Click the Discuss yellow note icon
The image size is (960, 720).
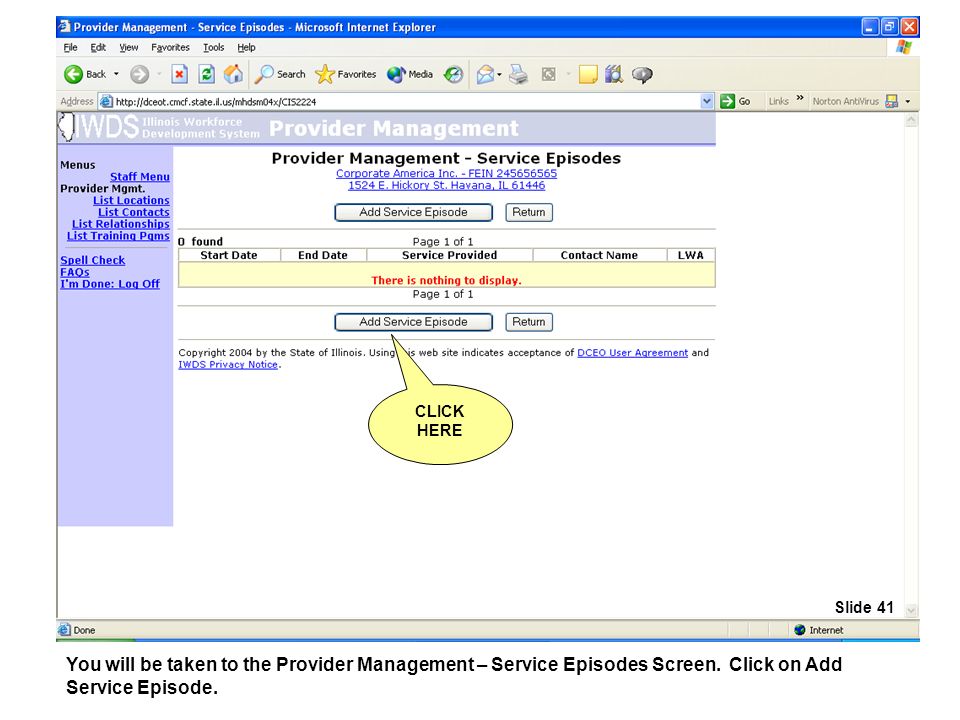point(588,75)
